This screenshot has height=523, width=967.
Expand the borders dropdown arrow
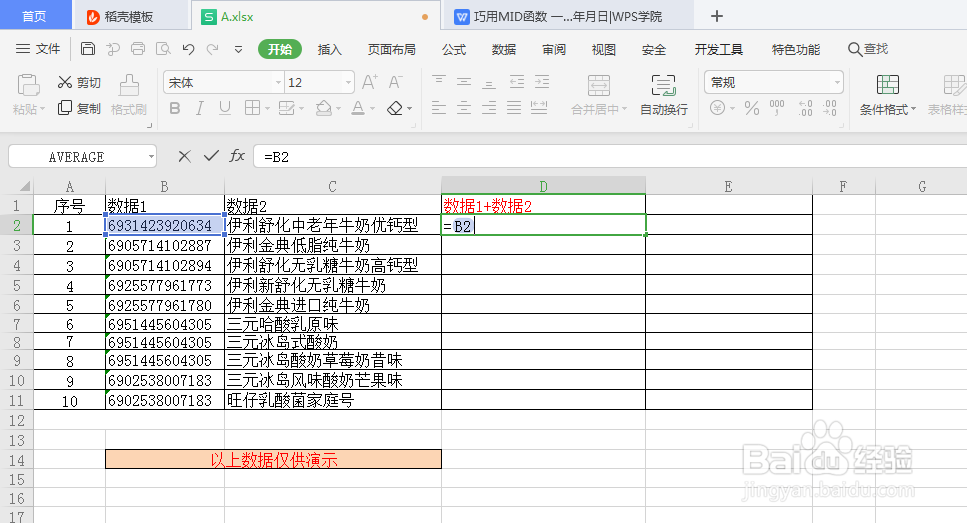267,109
